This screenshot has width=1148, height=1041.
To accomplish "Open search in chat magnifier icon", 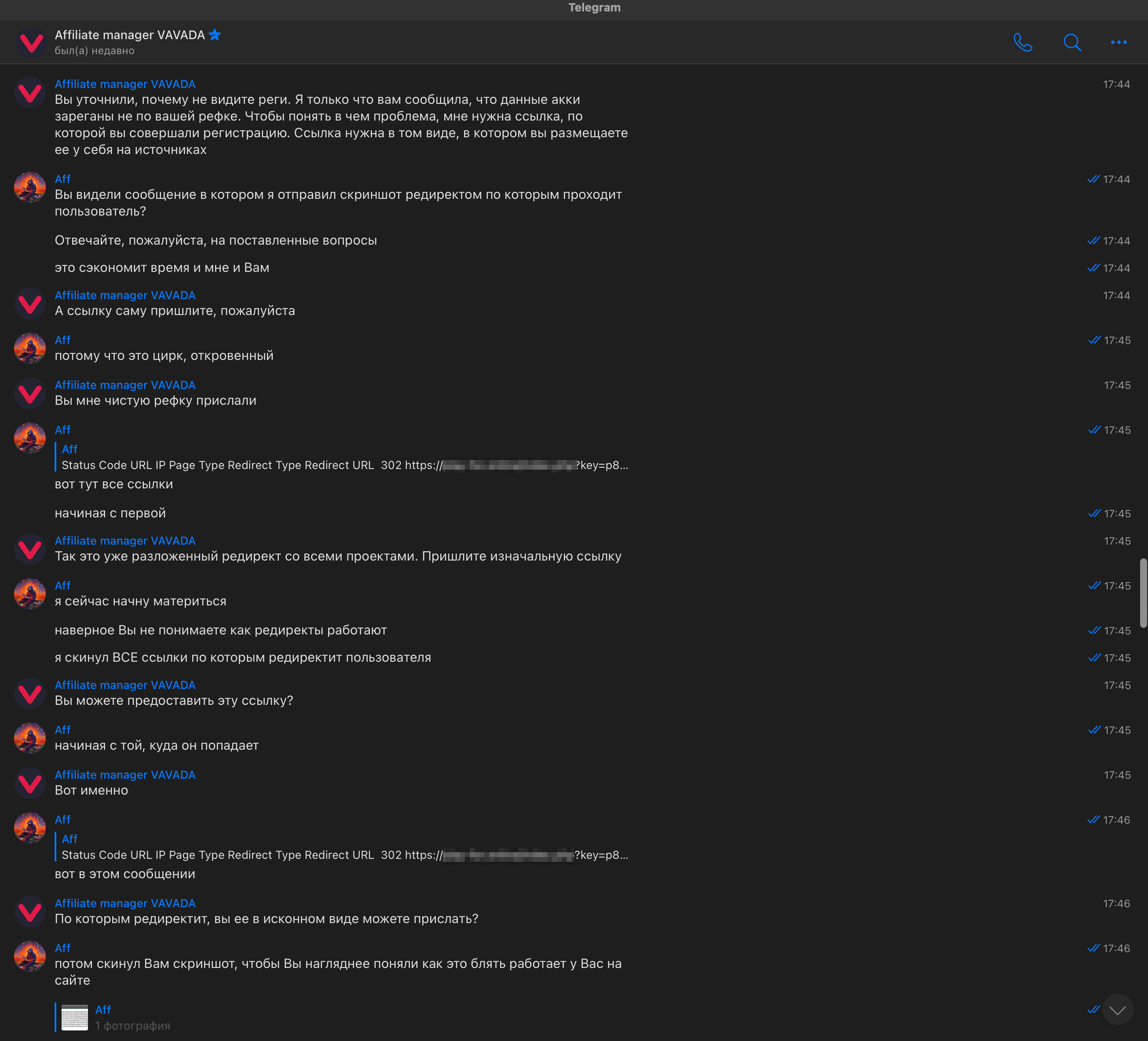I will pos(1072,42).
